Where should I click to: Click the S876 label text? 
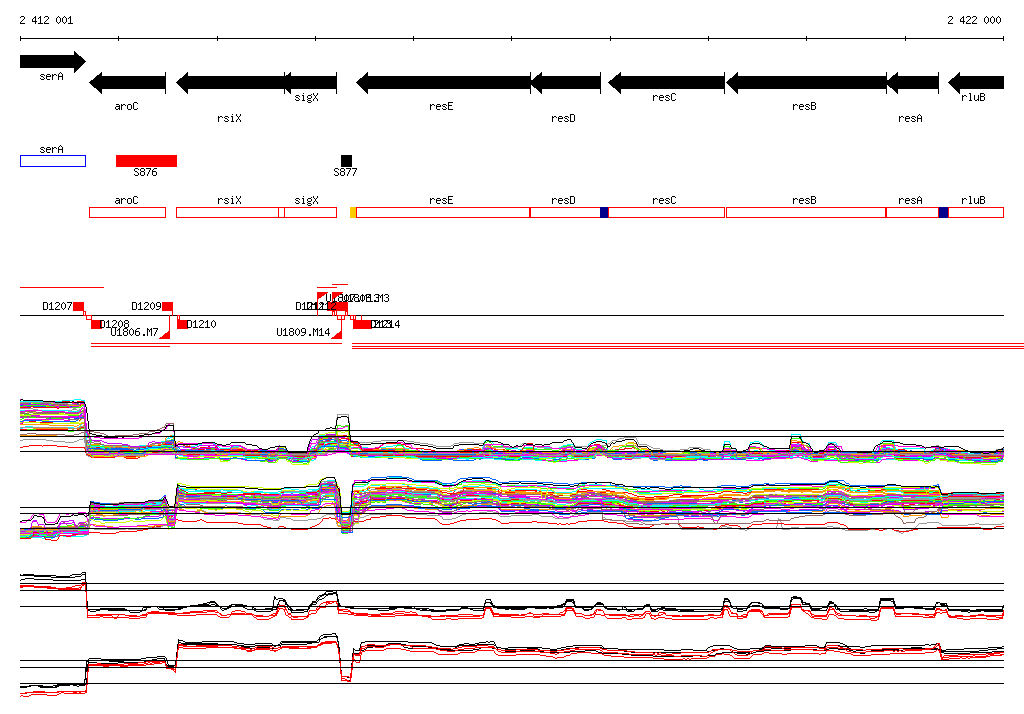click(x=145, y=172)
